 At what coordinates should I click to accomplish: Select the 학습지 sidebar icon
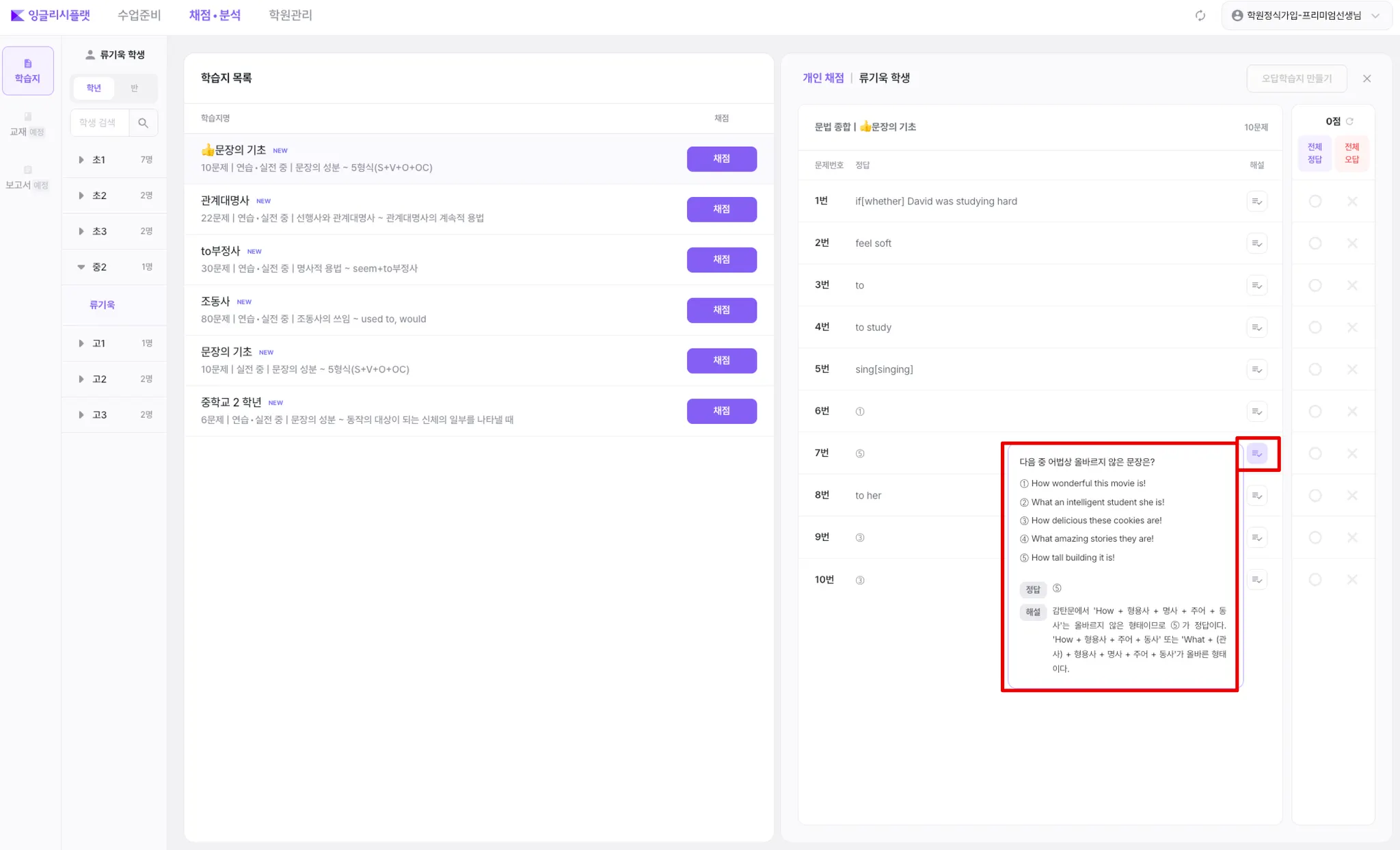click(28, 70)
